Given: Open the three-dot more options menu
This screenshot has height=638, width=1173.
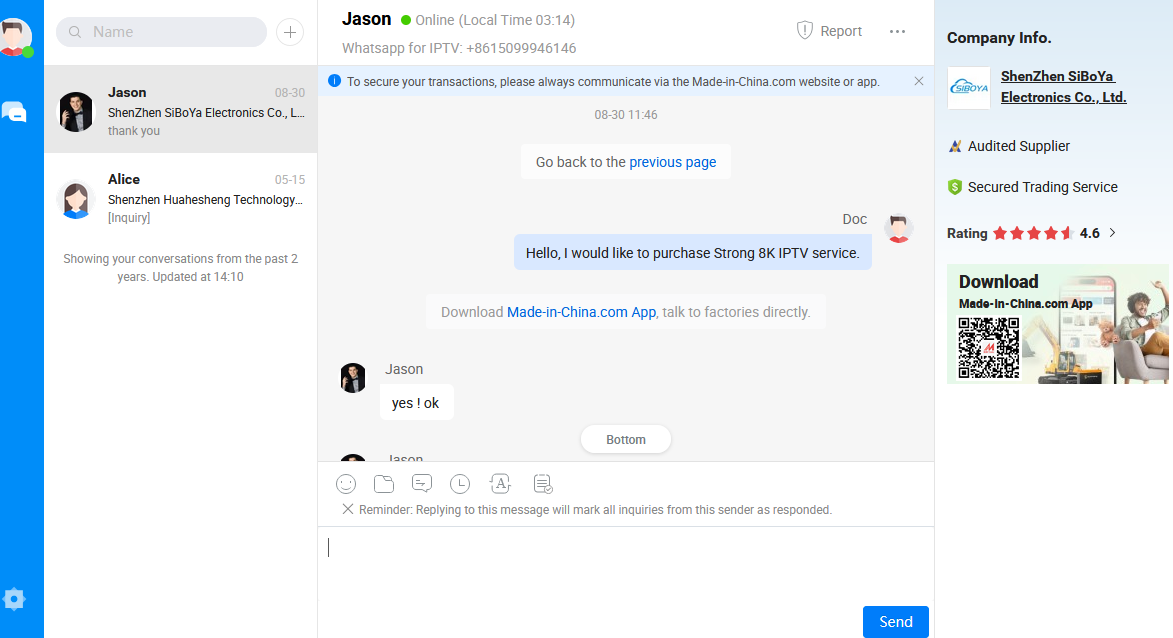Looking at the screenshot, I should point(897,31).
